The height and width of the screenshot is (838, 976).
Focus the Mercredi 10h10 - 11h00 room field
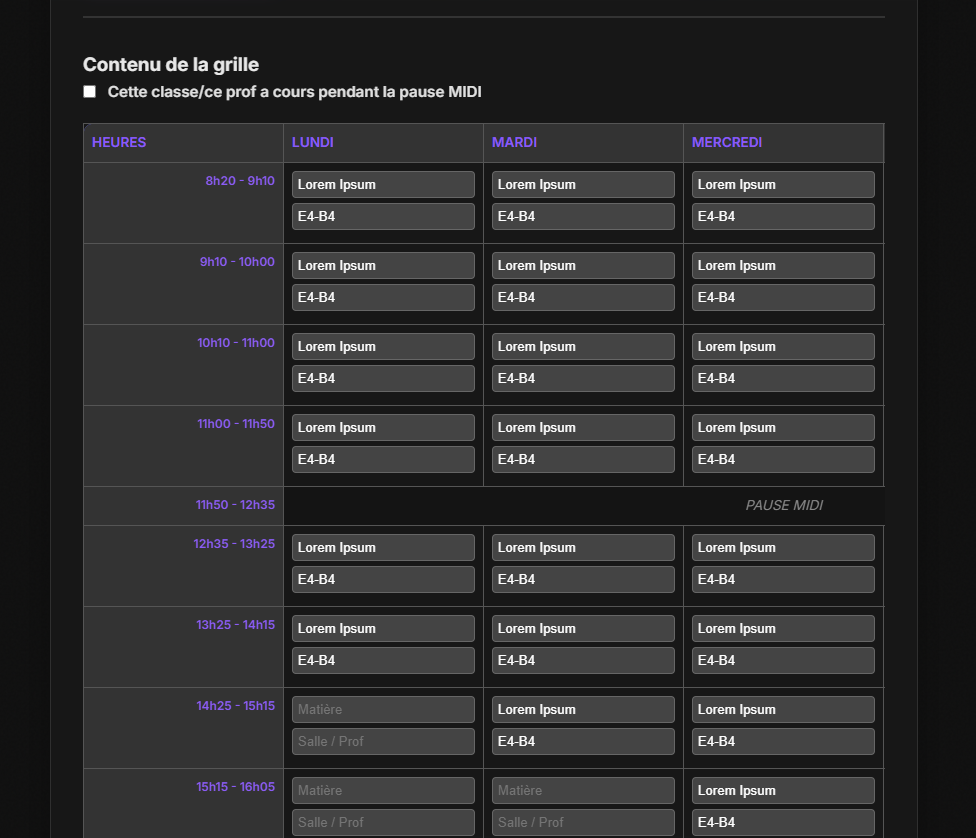click(x=783, y=379)
